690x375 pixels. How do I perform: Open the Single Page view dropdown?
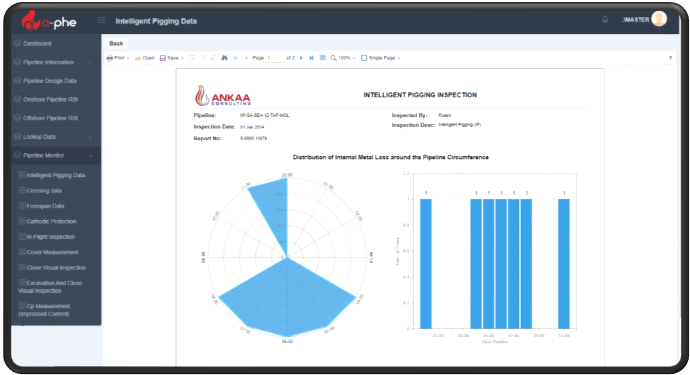[x=381, y=58]
